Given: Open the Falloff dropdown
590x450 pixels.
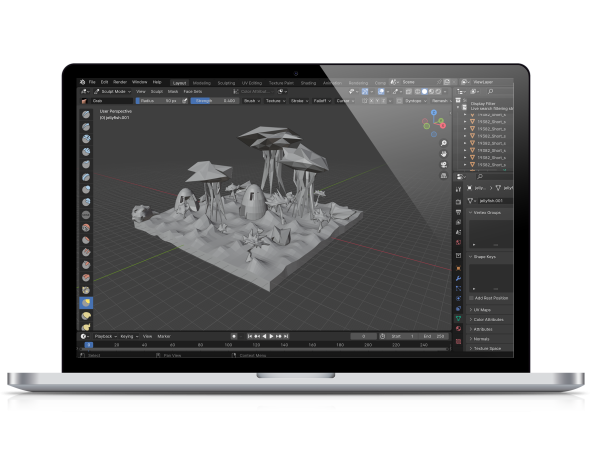Looking at the screenshot, I should click(322, 101).
